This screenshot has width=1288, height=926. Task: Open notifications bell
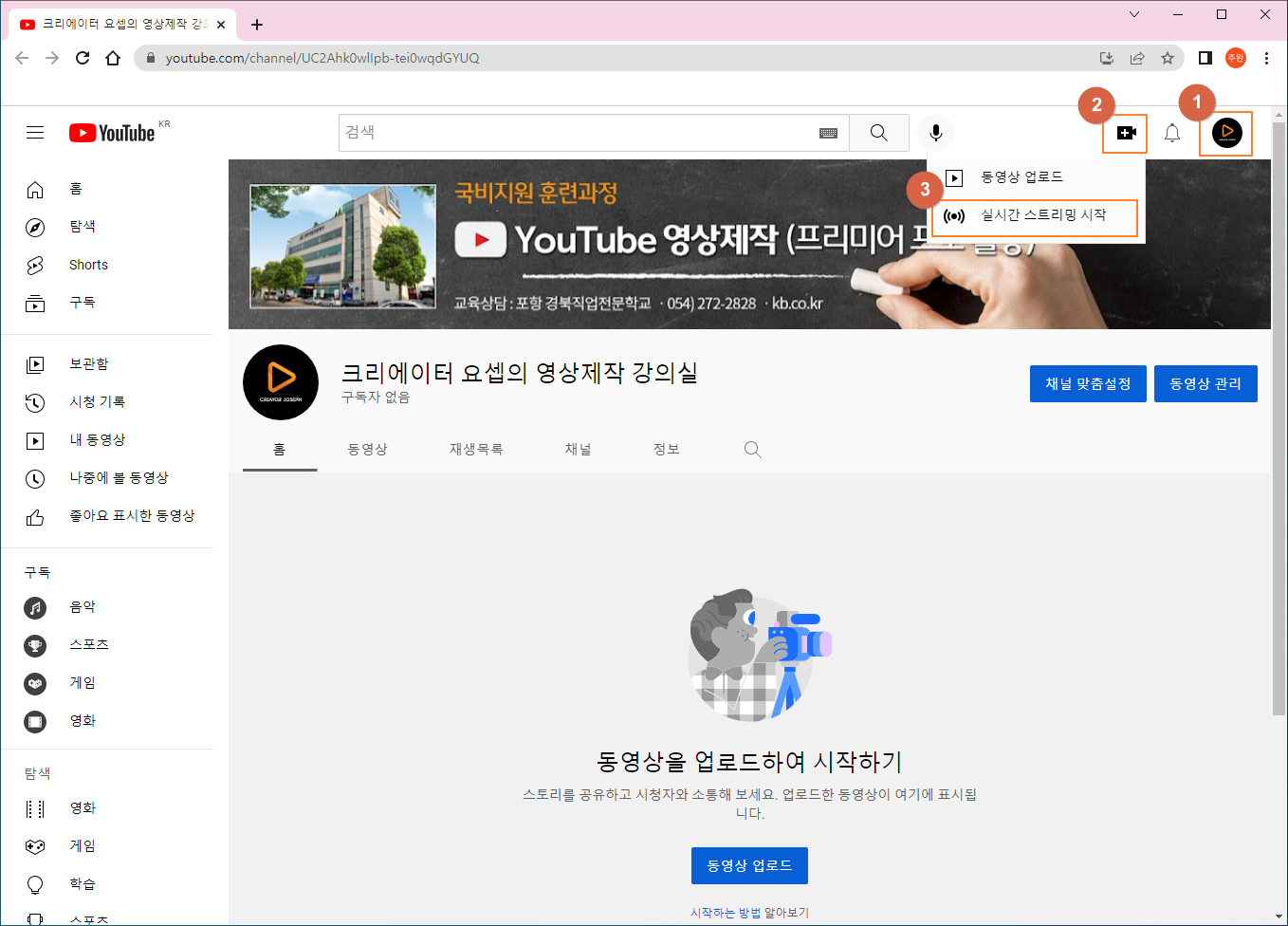click(1172, 133)
